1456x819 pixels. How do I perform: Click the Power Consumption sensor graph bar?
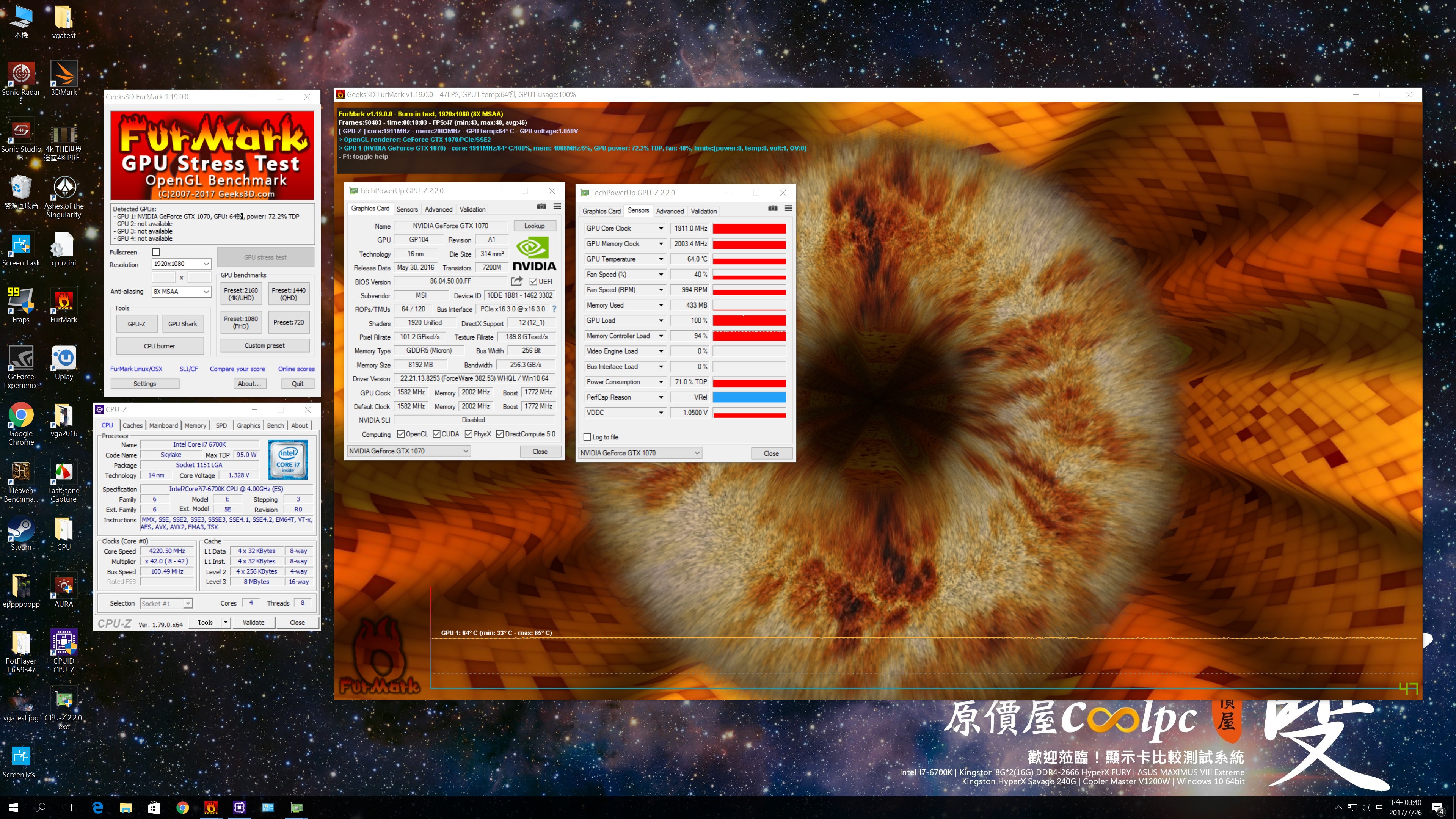point(749,382)
